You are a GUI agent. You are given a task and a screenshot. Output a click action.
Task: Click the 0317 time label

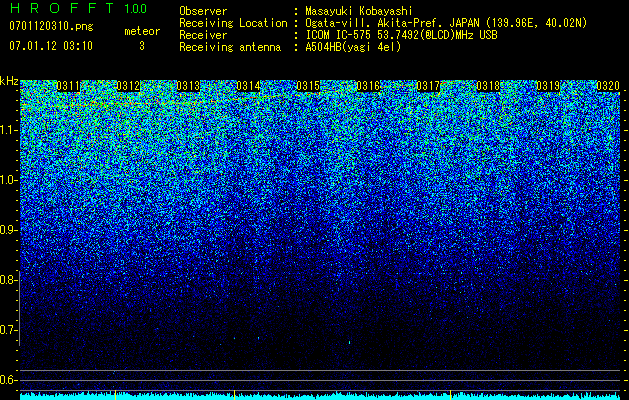coord(428,86)
